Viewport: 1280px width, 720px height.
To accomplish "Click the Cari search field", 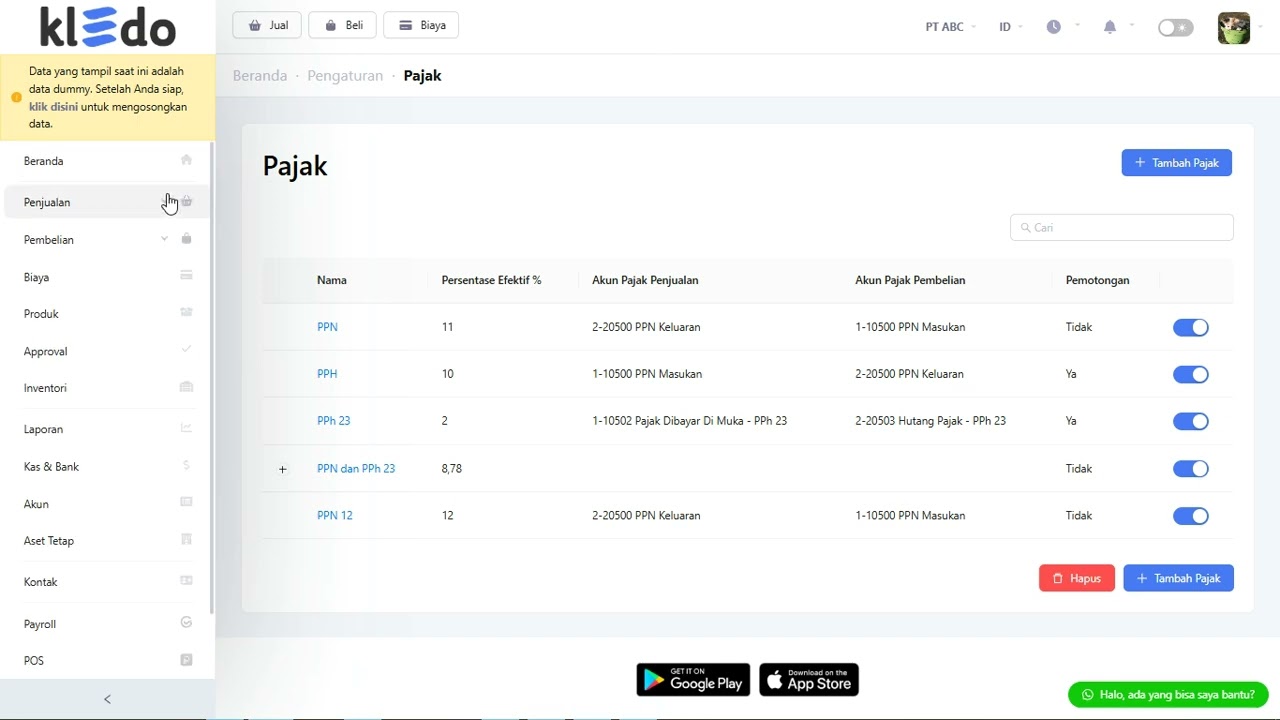I will click(1122, 227).
